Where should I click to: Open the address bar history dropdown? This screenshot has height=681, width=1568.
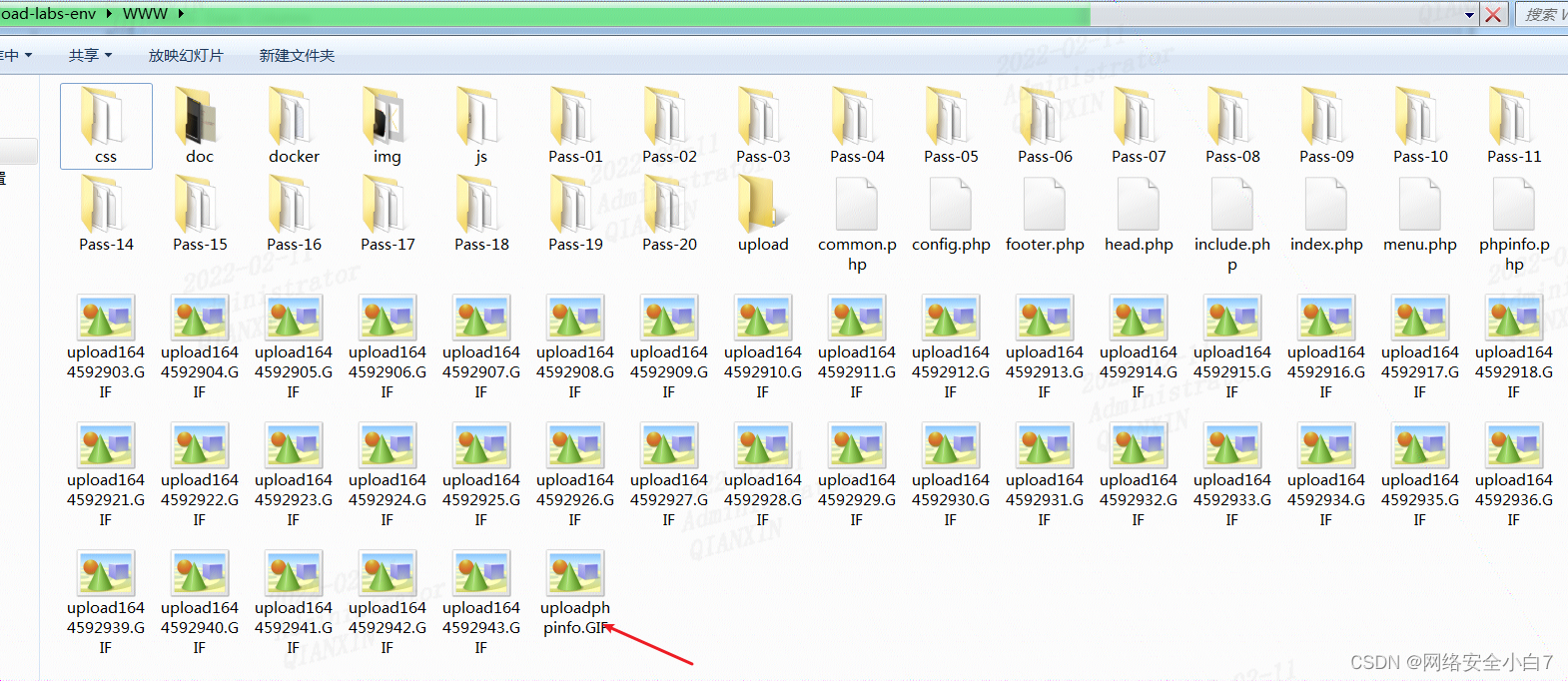click(x=1470, y=14)
